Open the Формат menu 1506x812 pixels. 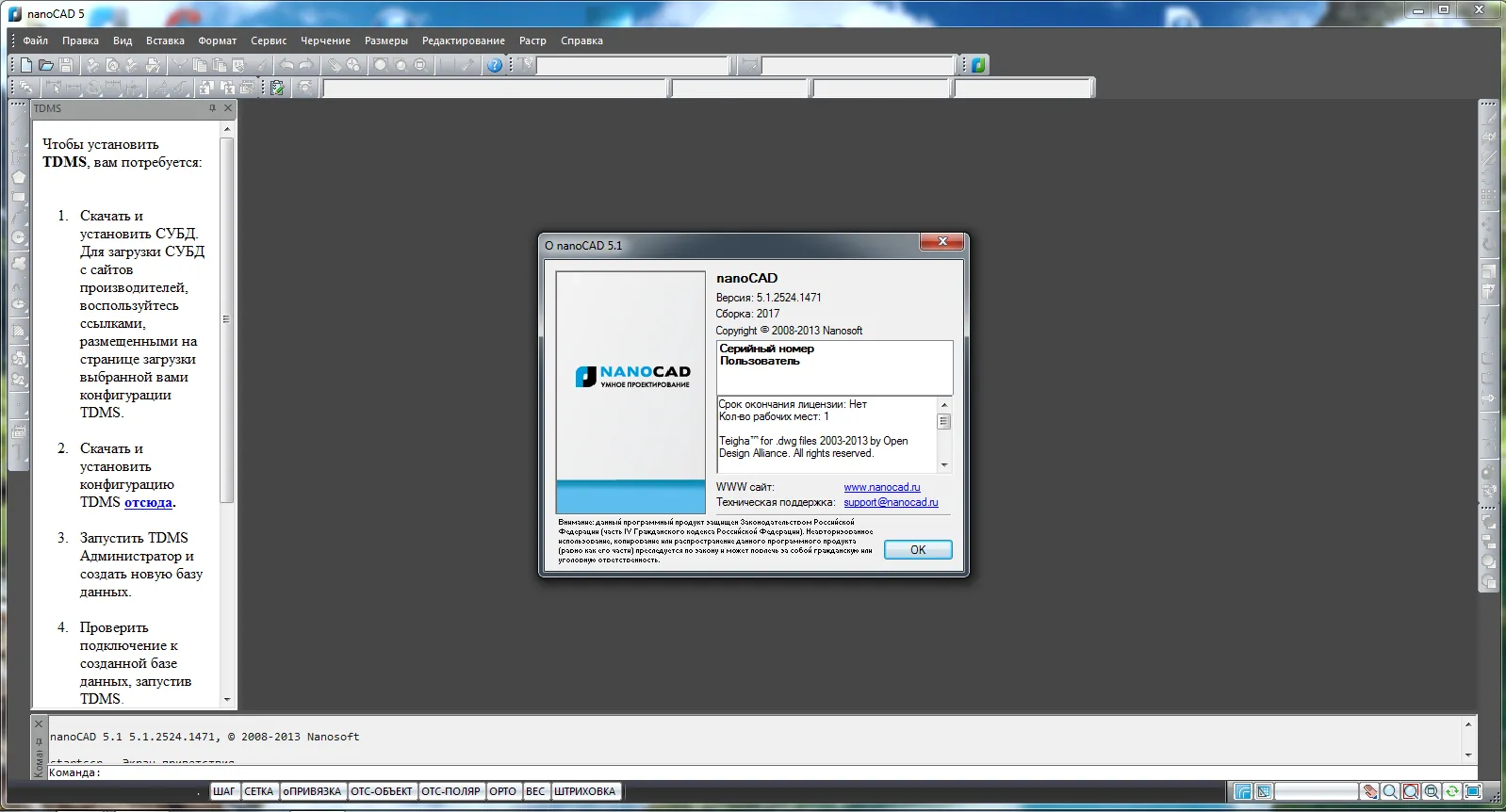pos(218,41)
